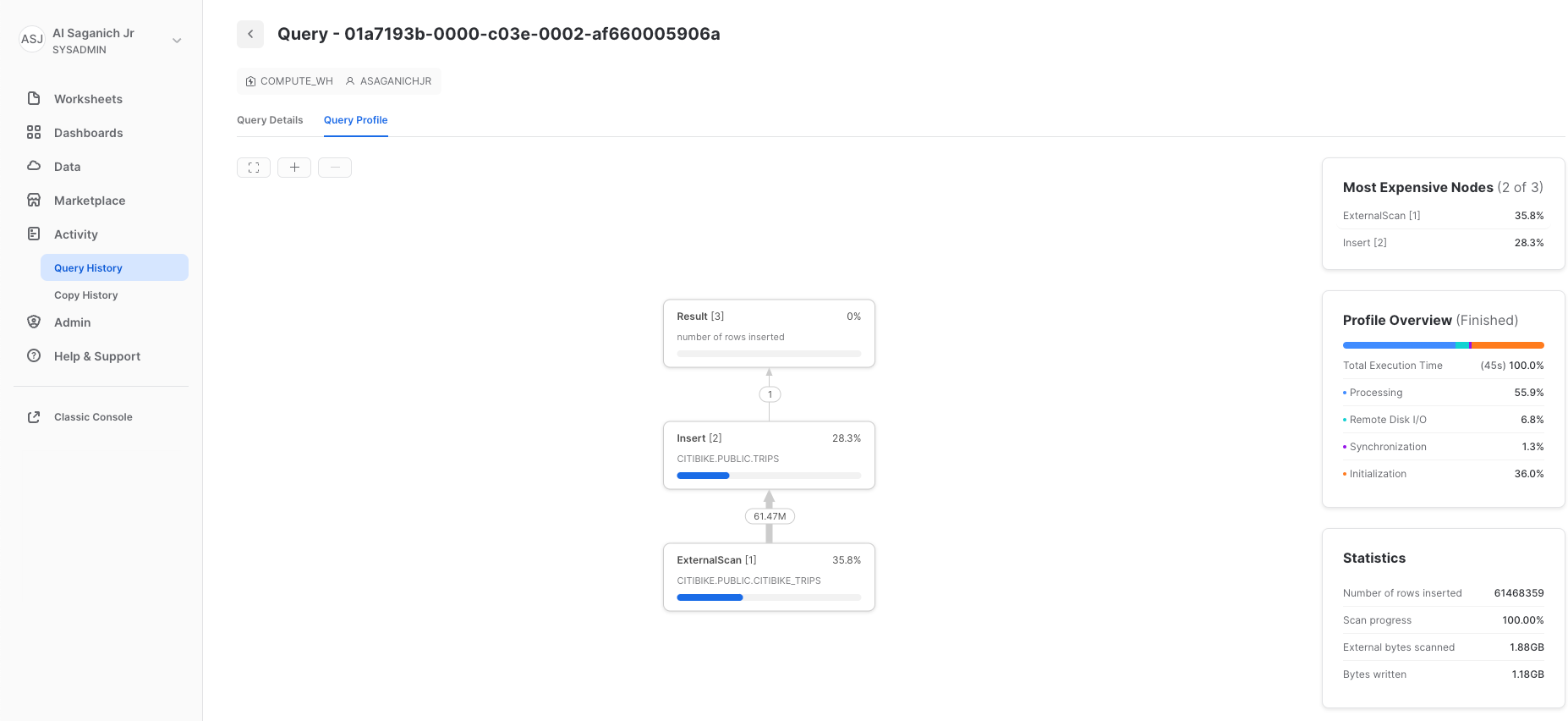Zoom out of the query graph
Screen dimensions: 1568x721
pyautogui.click(x=335, y=168)
